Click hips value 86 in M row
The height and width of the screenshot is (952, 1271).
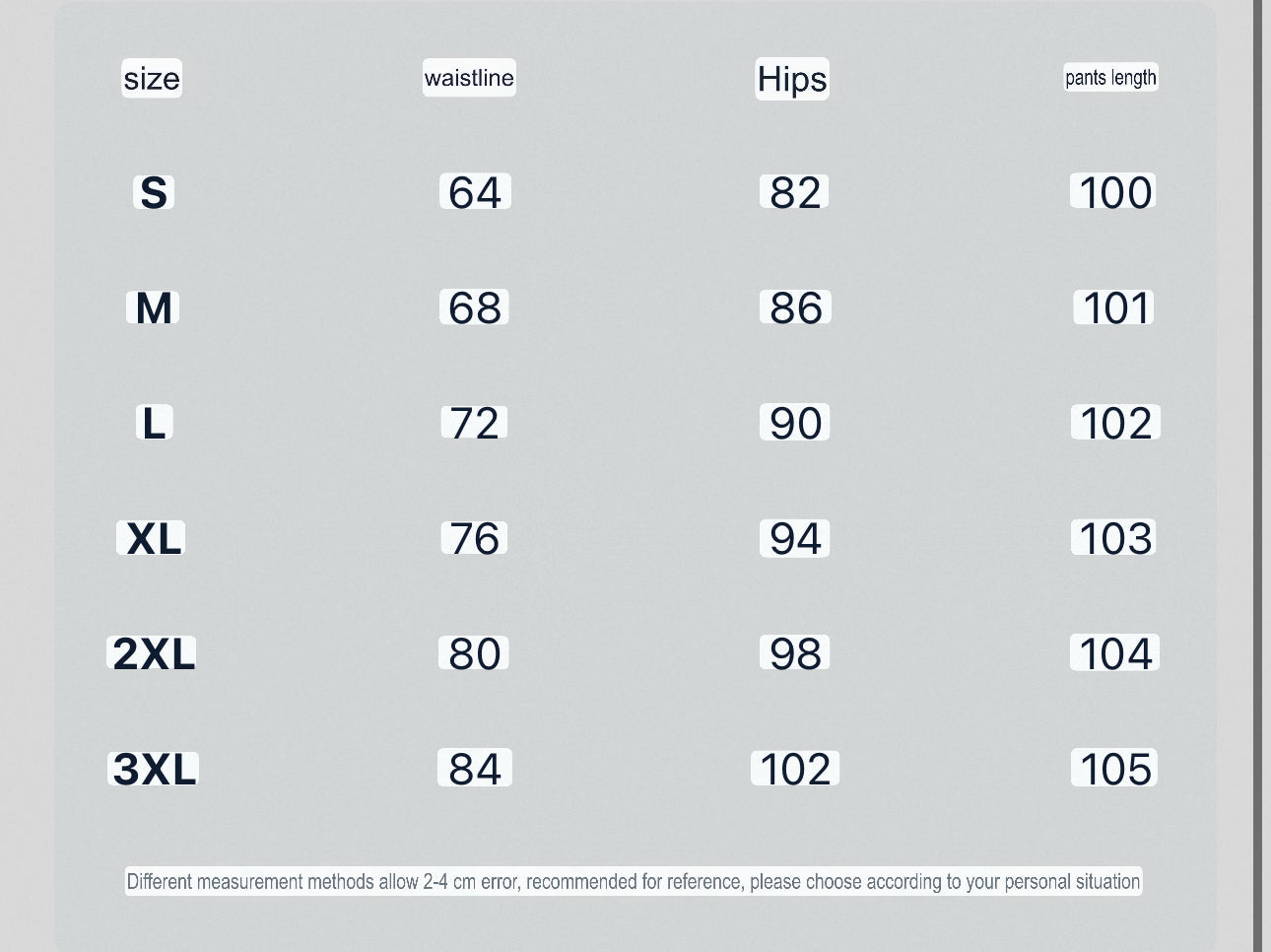795,307
